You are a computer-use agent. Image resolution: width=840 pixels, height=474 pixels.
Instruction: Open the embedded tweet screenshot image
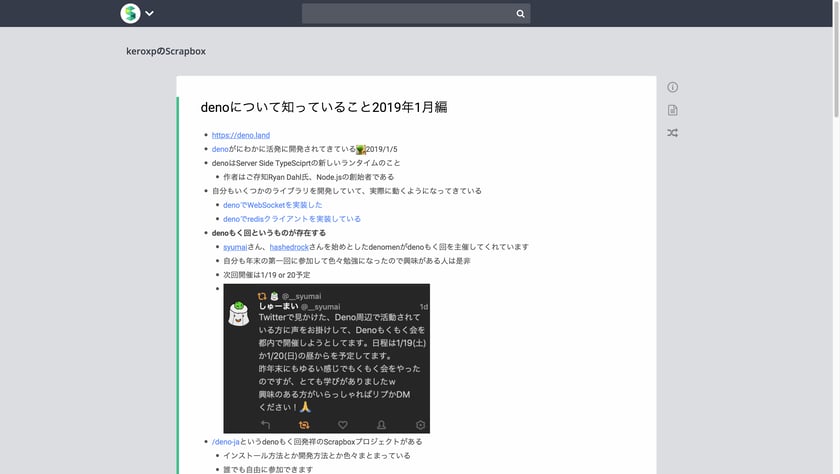point(326,358)
